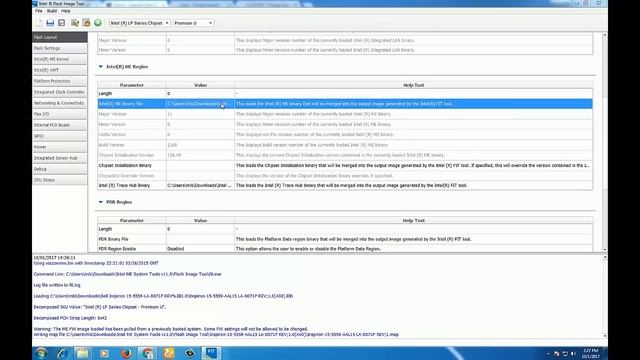Open the Internal PCH Buses section
Viewport: 640px width, 360px height.
(60, 125)
